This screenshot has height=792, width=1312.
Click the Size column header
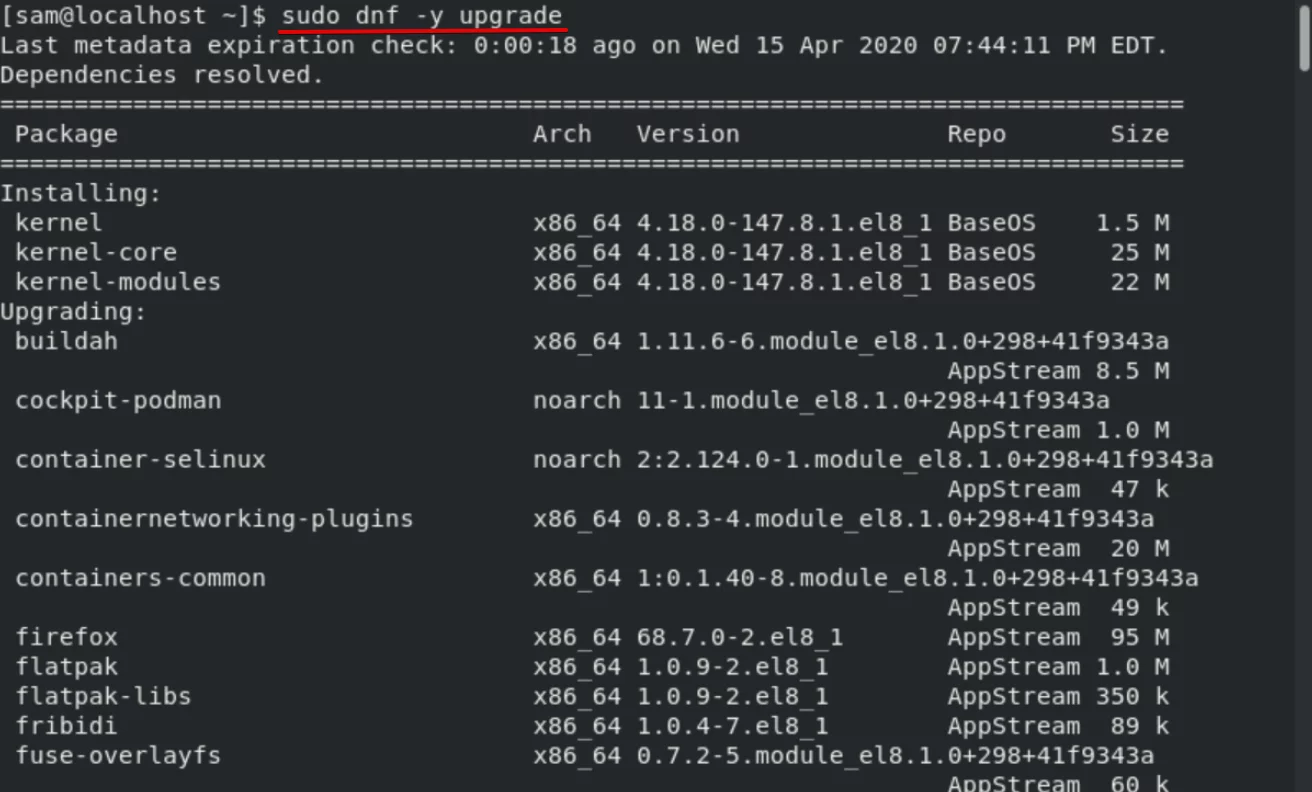pyautogui.click(x=1139, y=134)
